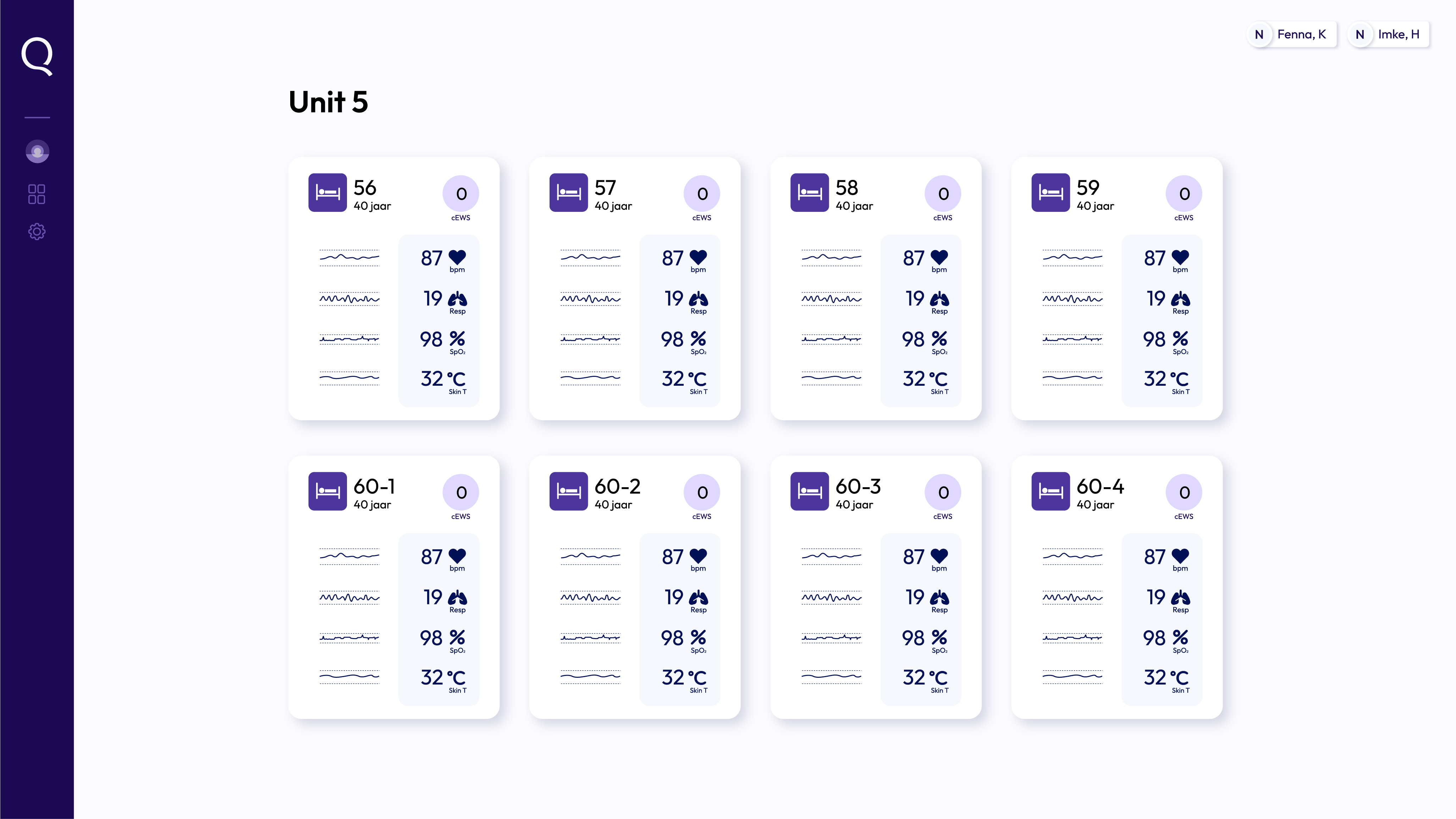Image resolution: width=1456 pixels, height=819 pixels.
Task: Open the patient card title 59
Action: pyautogui.click(x=1087, y=188)
